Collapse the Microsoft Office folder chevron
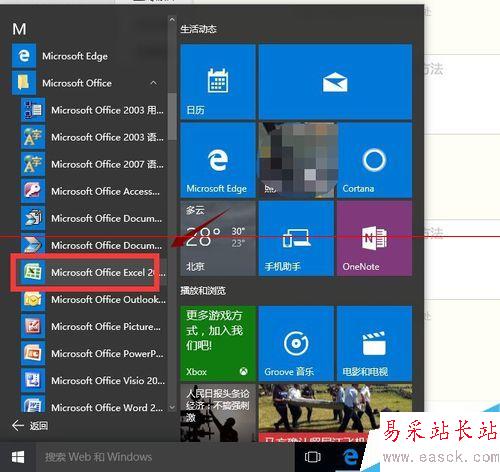This screenshot has width=500, height=472. 154,83
